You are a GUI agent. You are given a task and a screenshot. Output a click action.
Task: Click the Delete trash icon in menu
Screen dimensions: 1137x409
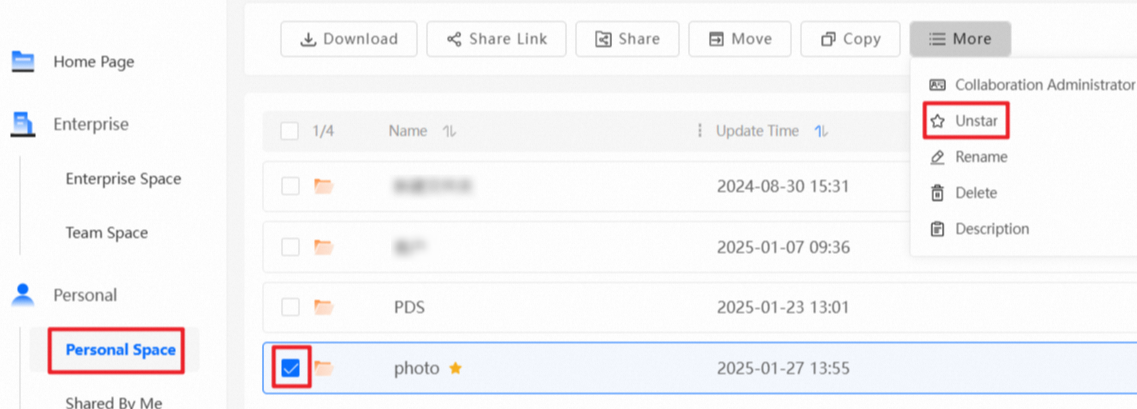937,193
